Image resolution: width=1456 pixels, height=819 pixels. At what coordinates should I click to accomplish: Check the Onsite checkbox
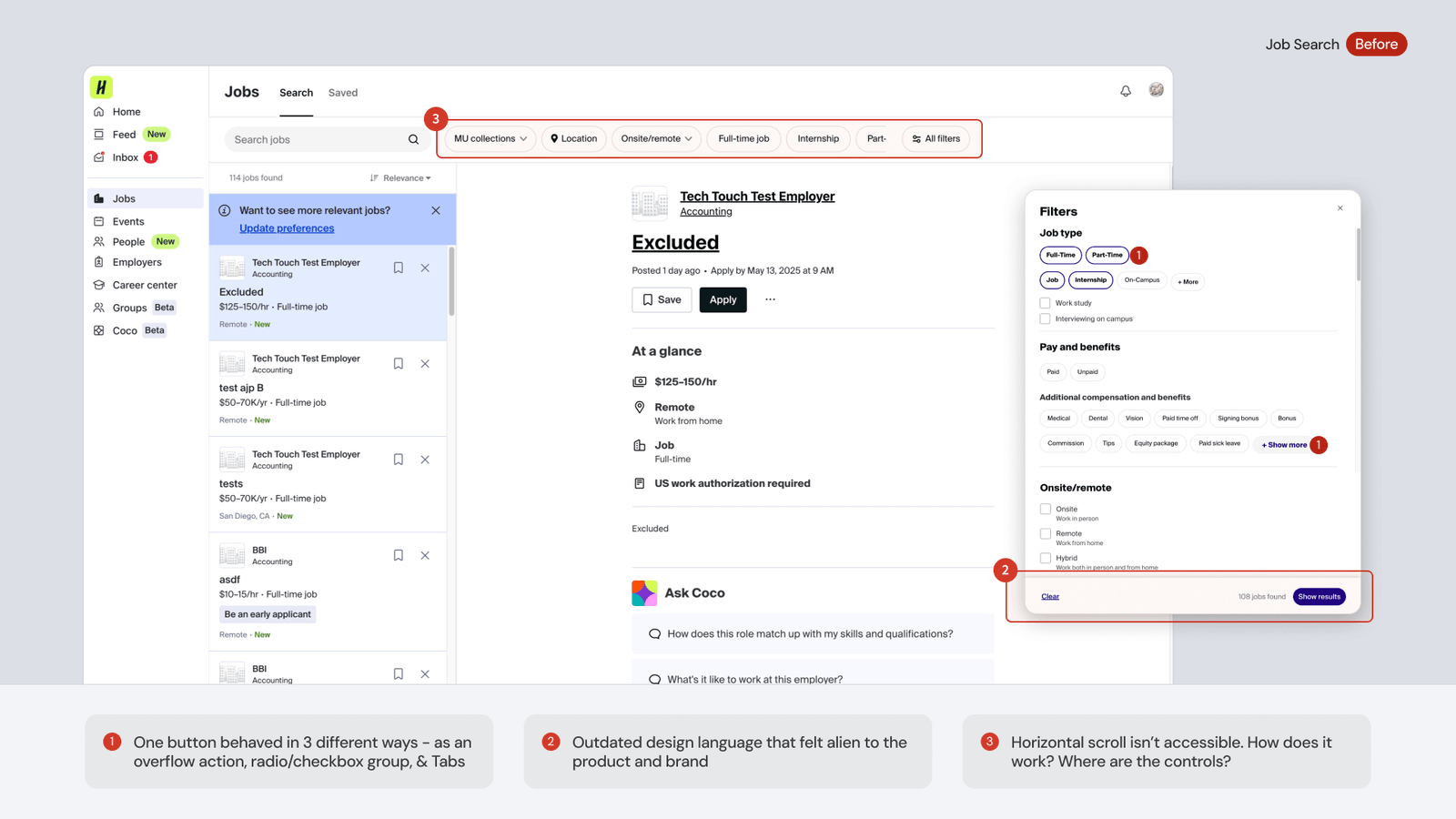[1046, 510]
